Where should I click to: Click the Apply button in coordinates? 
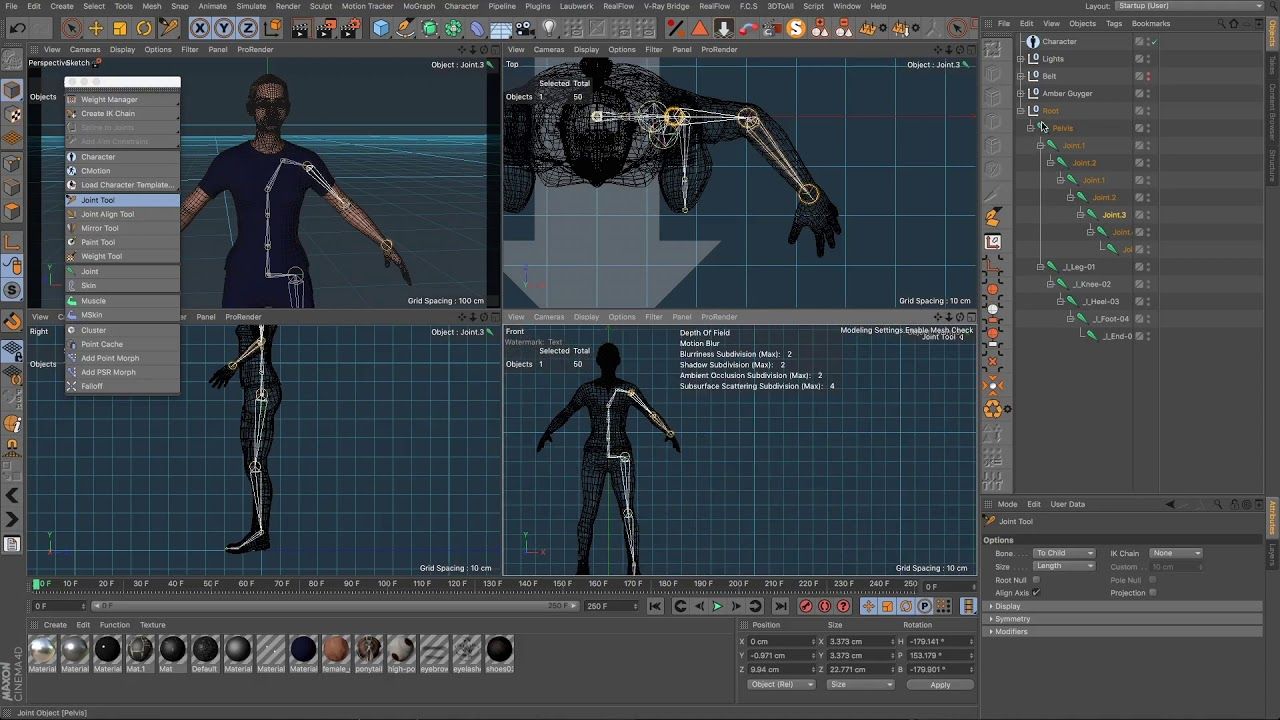pyautogui.click(x=940, y=685)
